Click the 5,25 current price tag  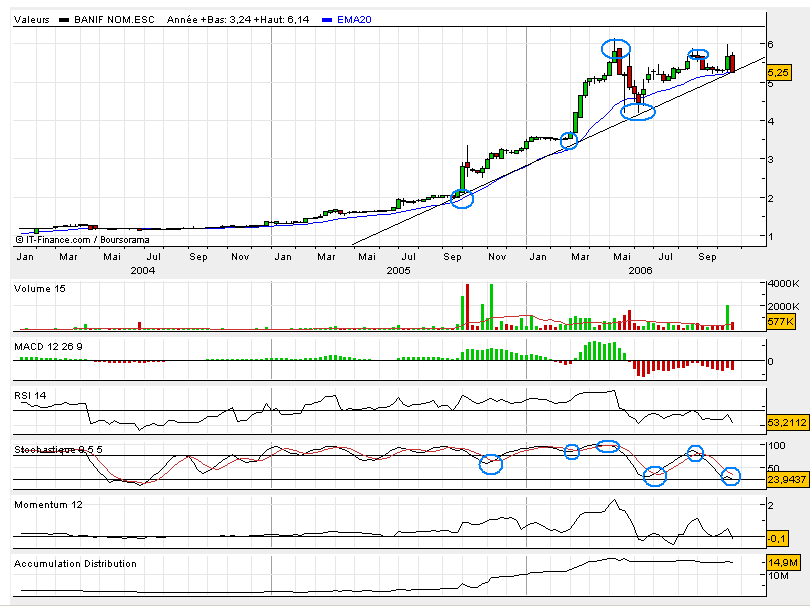778,72
